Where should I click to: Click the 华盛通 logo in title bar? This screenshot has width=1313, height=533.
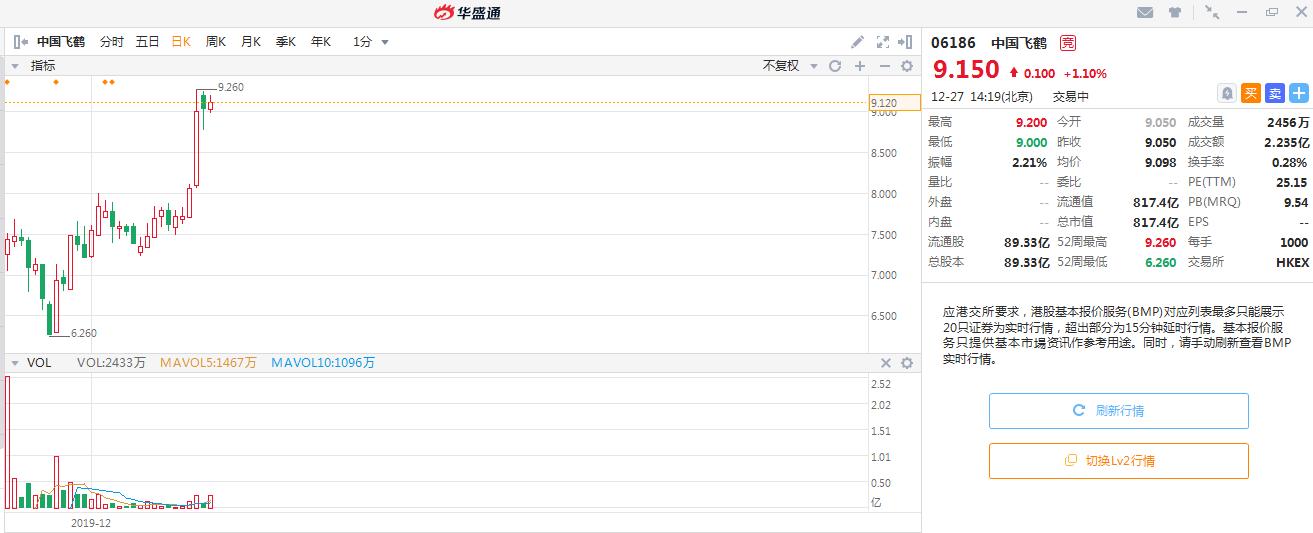467,12
